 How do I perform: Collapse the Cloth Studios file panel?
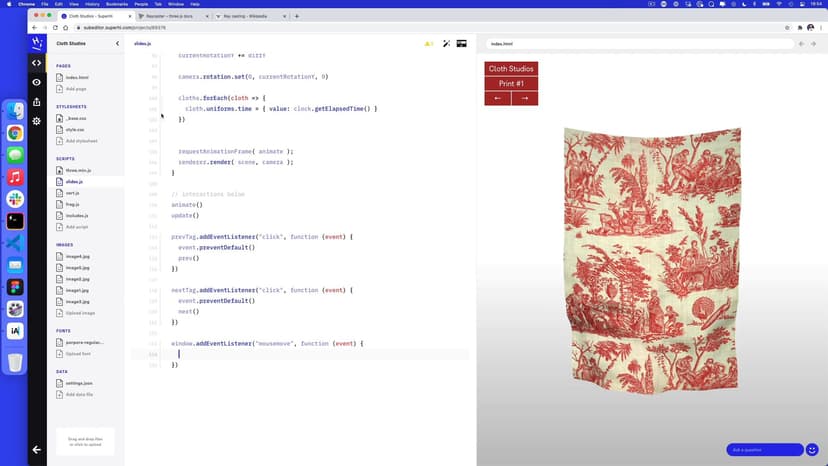pos(117,44)
